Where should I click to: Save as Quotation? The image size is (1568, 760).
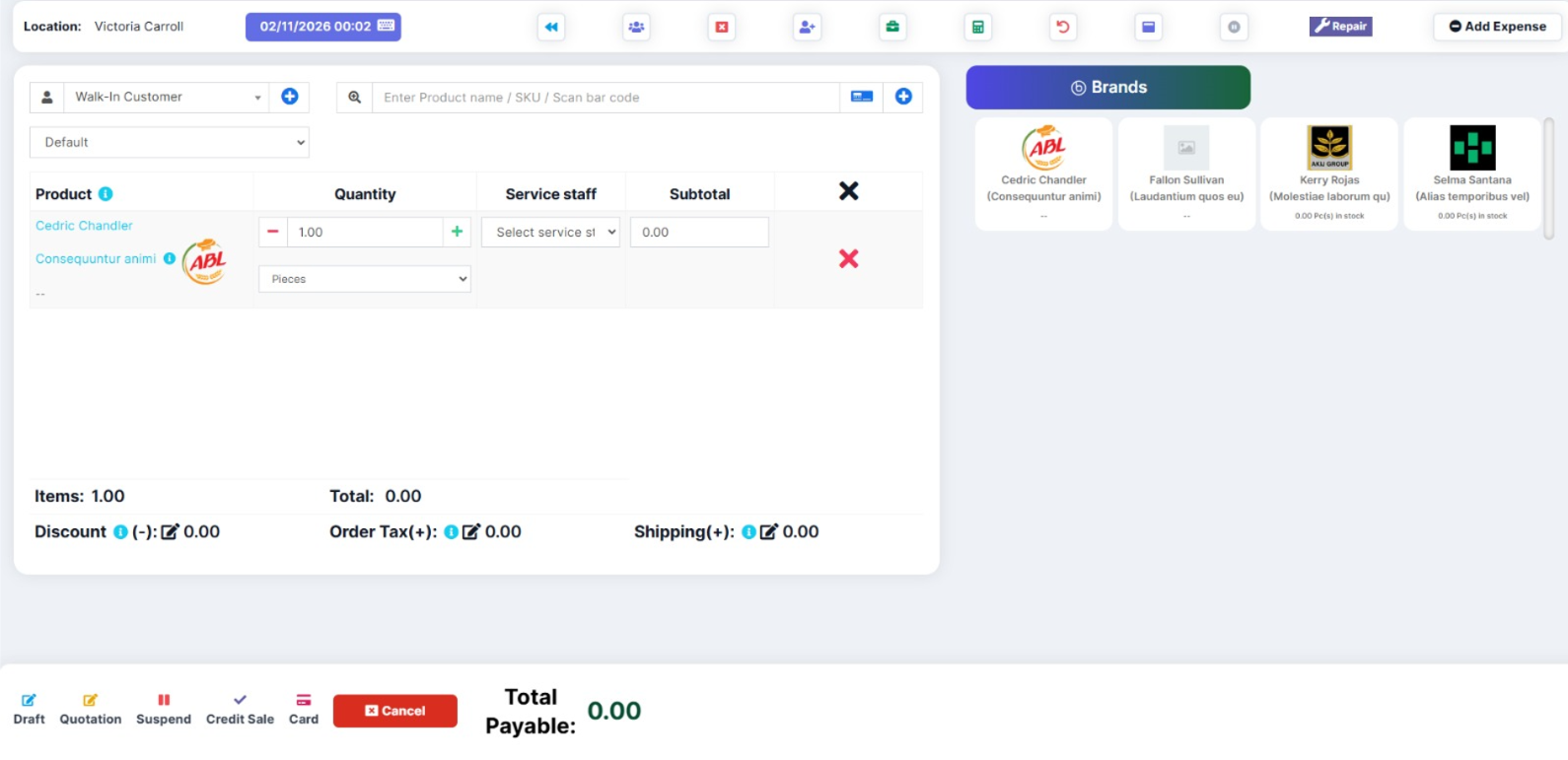pyautogui.click(x=91, y=710)
